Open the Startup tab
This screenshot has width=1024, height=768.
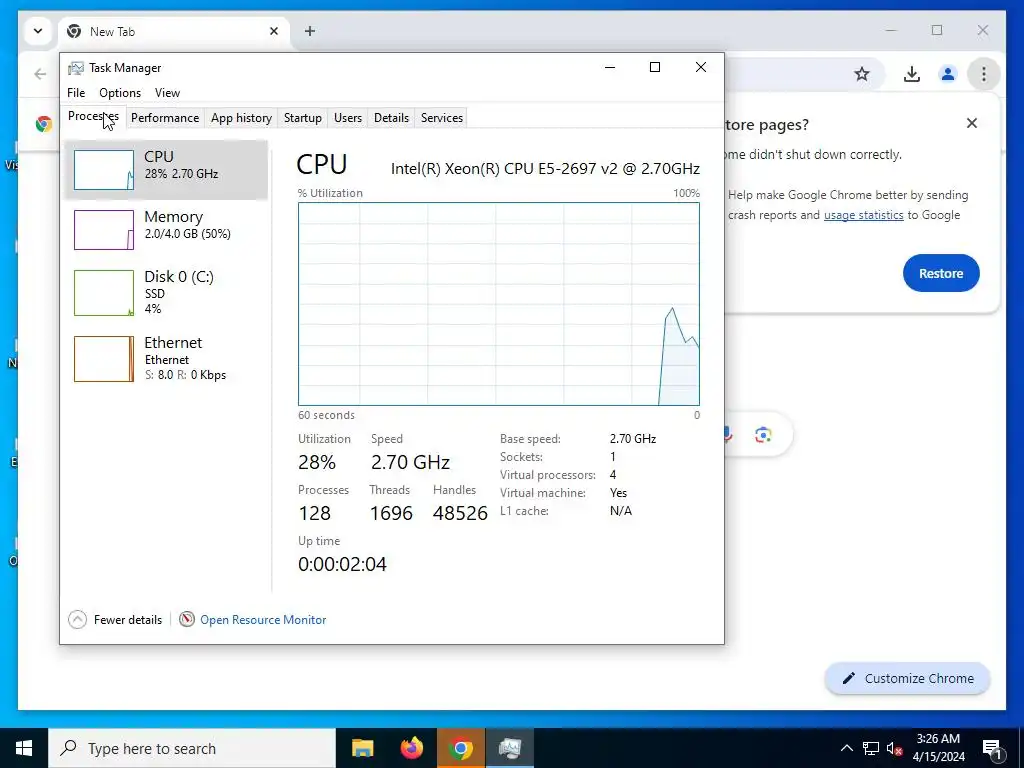[x=302, y=118]
